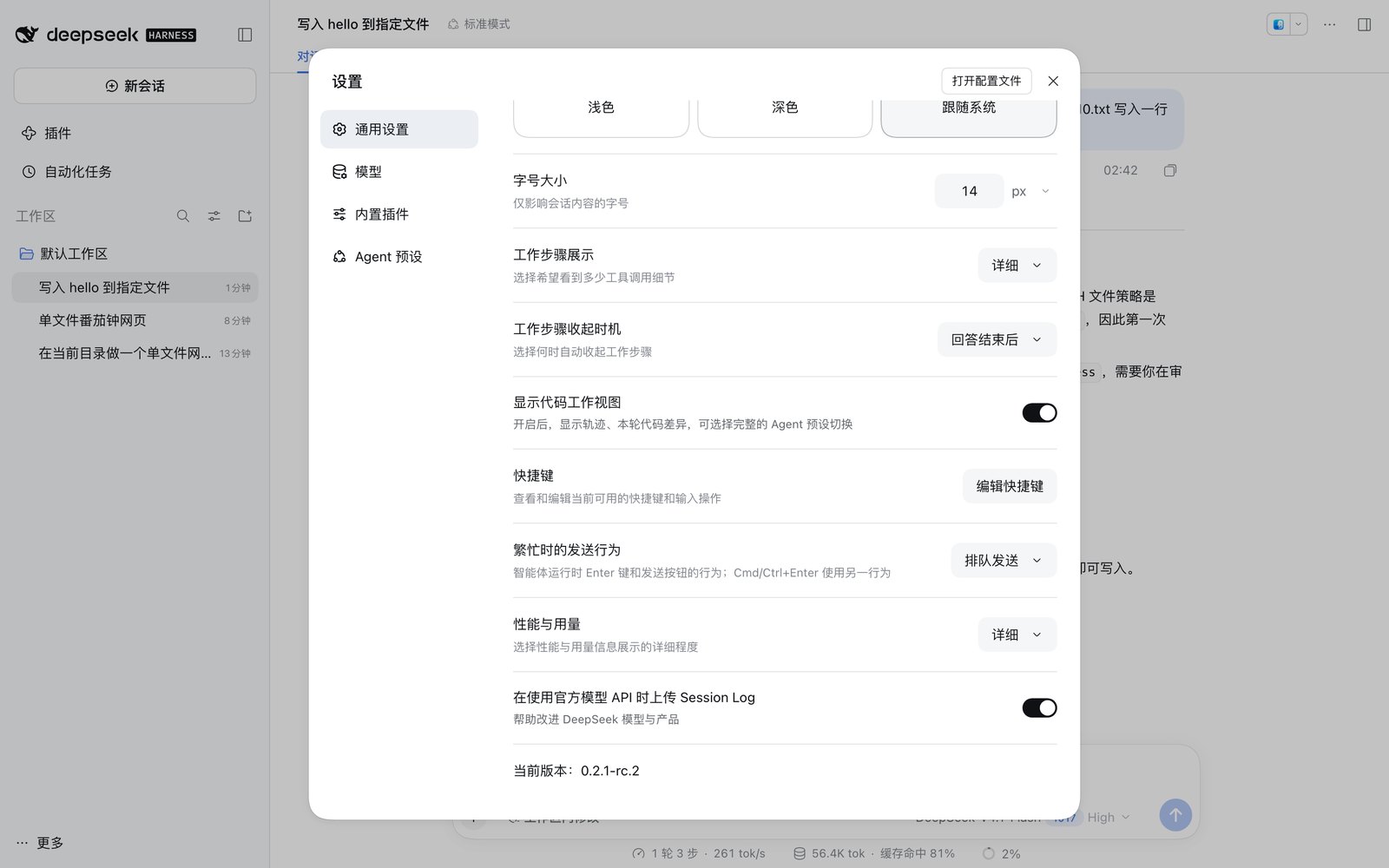Open conversation 单文件番茄钟网页

tap(135, 320)
